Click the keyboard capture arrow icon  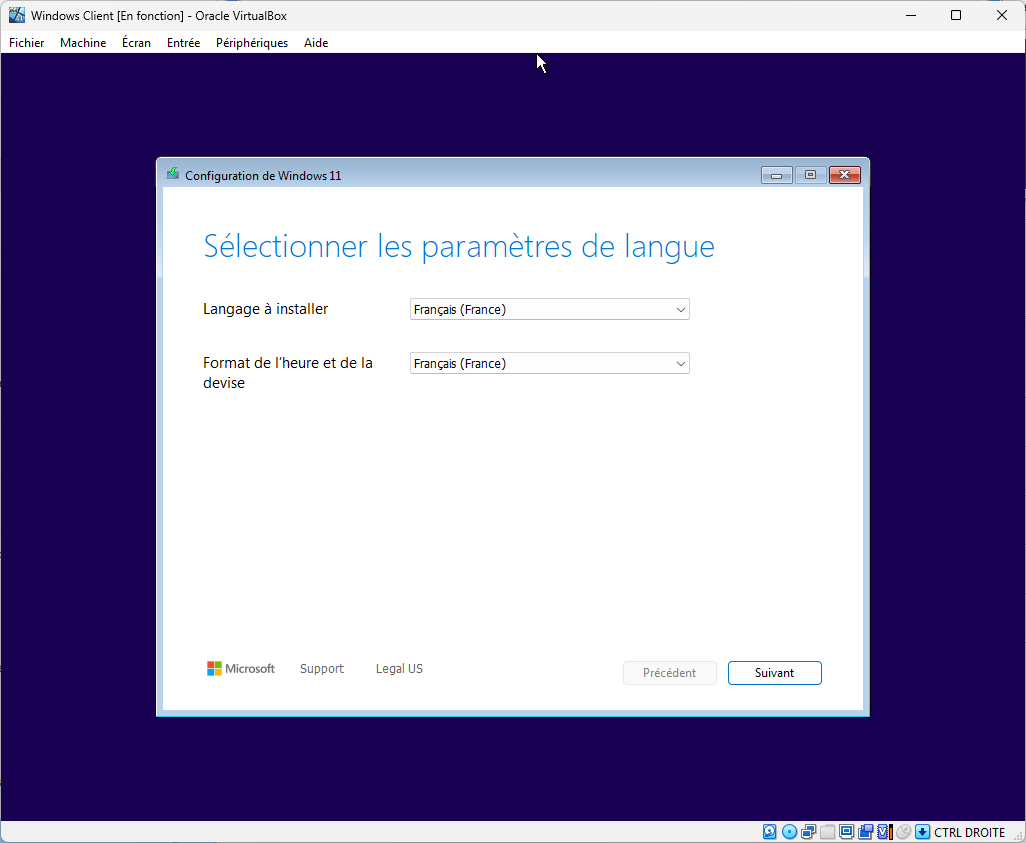click(922, 832)
